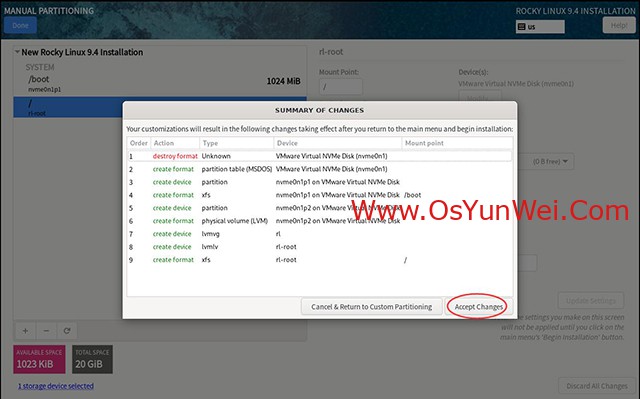Screen dimensions: 640x399
Task: Sort by the Device column header
Action: point(338,143)
